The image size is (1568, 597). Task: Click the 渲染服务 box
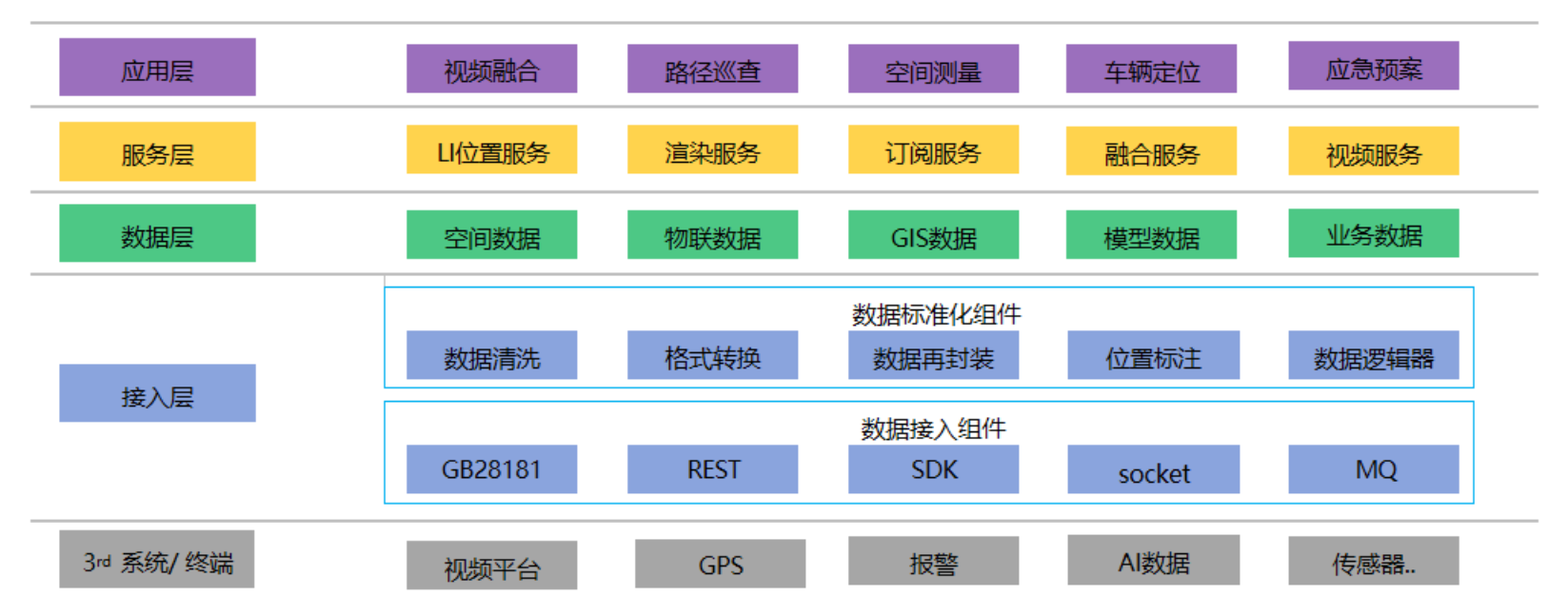712,149
